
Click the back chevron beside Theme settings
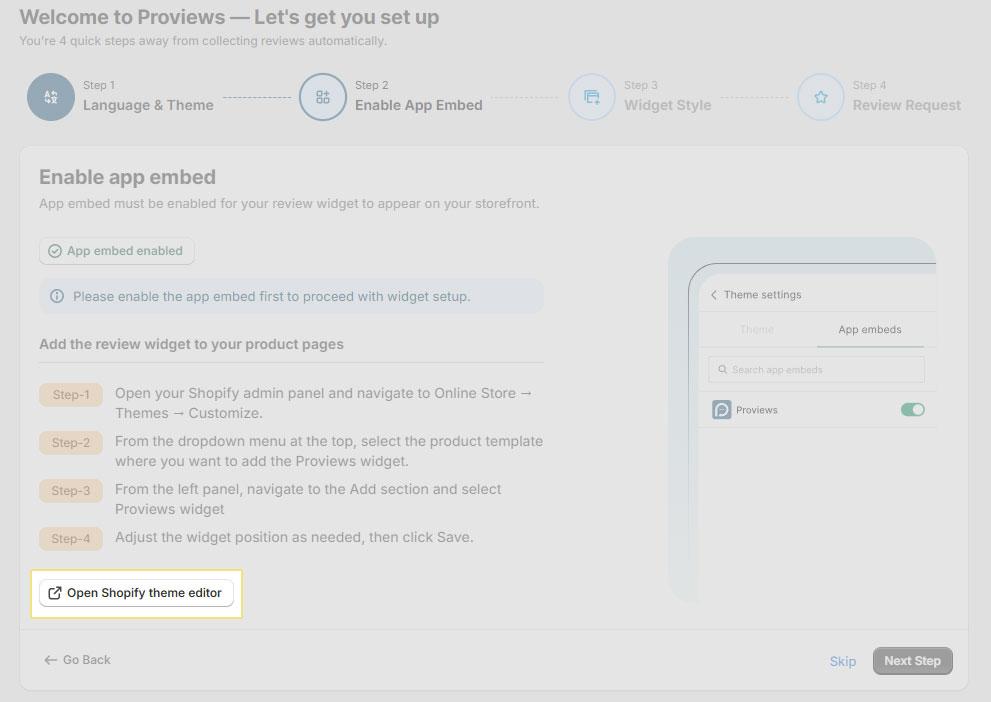[714, 295]
